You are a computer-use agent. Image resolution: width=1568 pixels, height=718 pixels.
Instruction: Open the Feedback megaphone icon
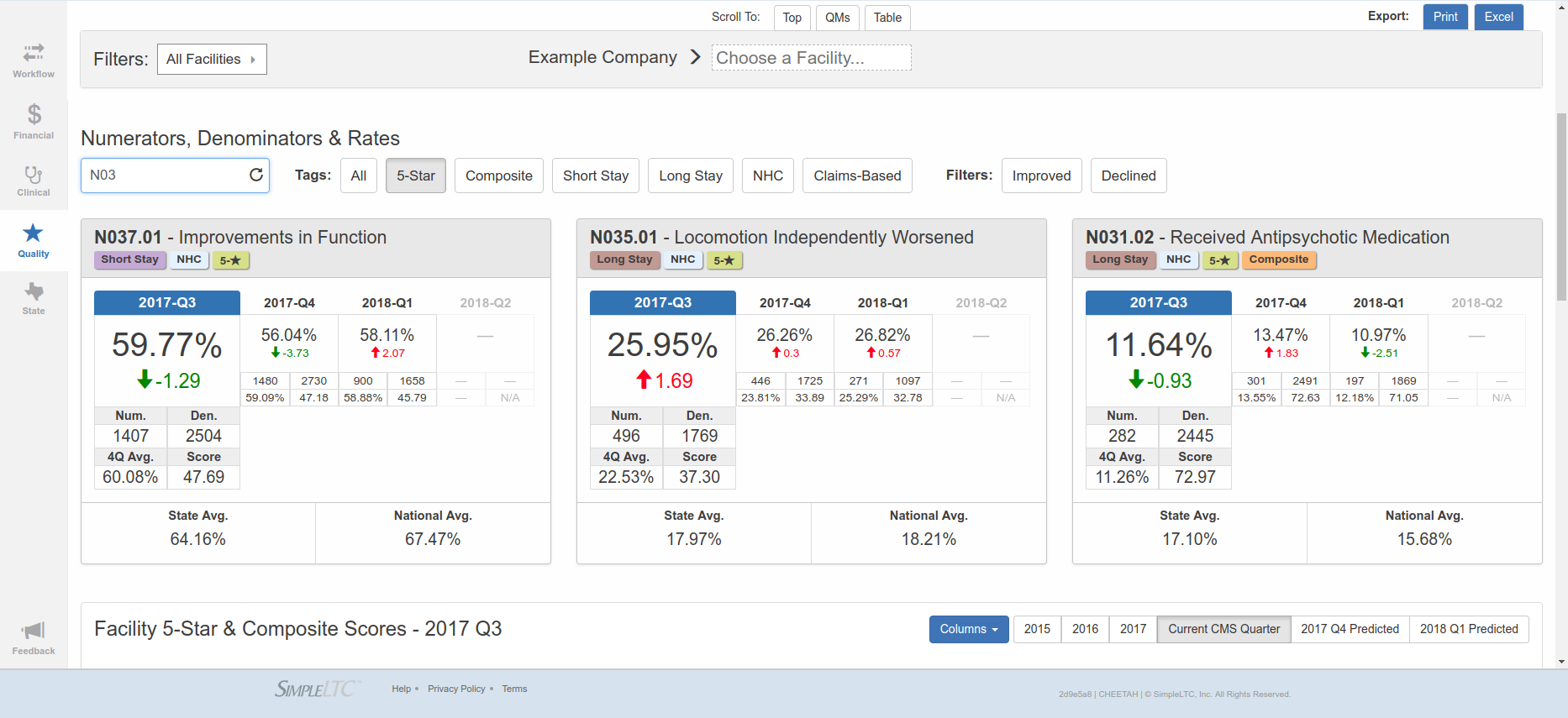point(34,638)
